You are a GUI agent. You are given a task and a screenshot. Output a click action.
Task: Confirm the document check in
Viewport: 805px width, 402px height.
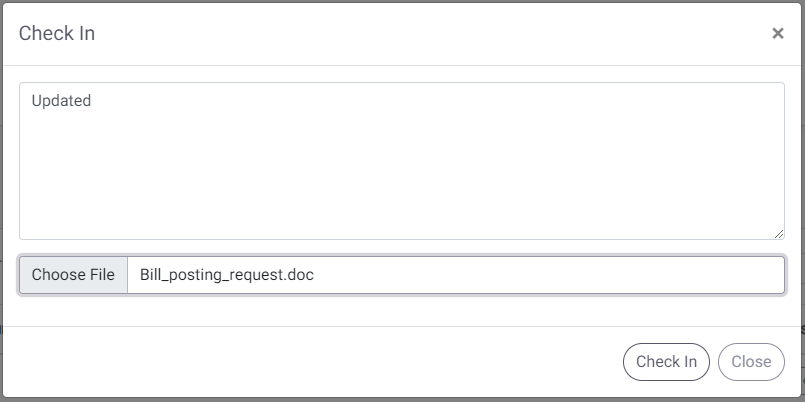pyautogui.click(x=666, y=362)
